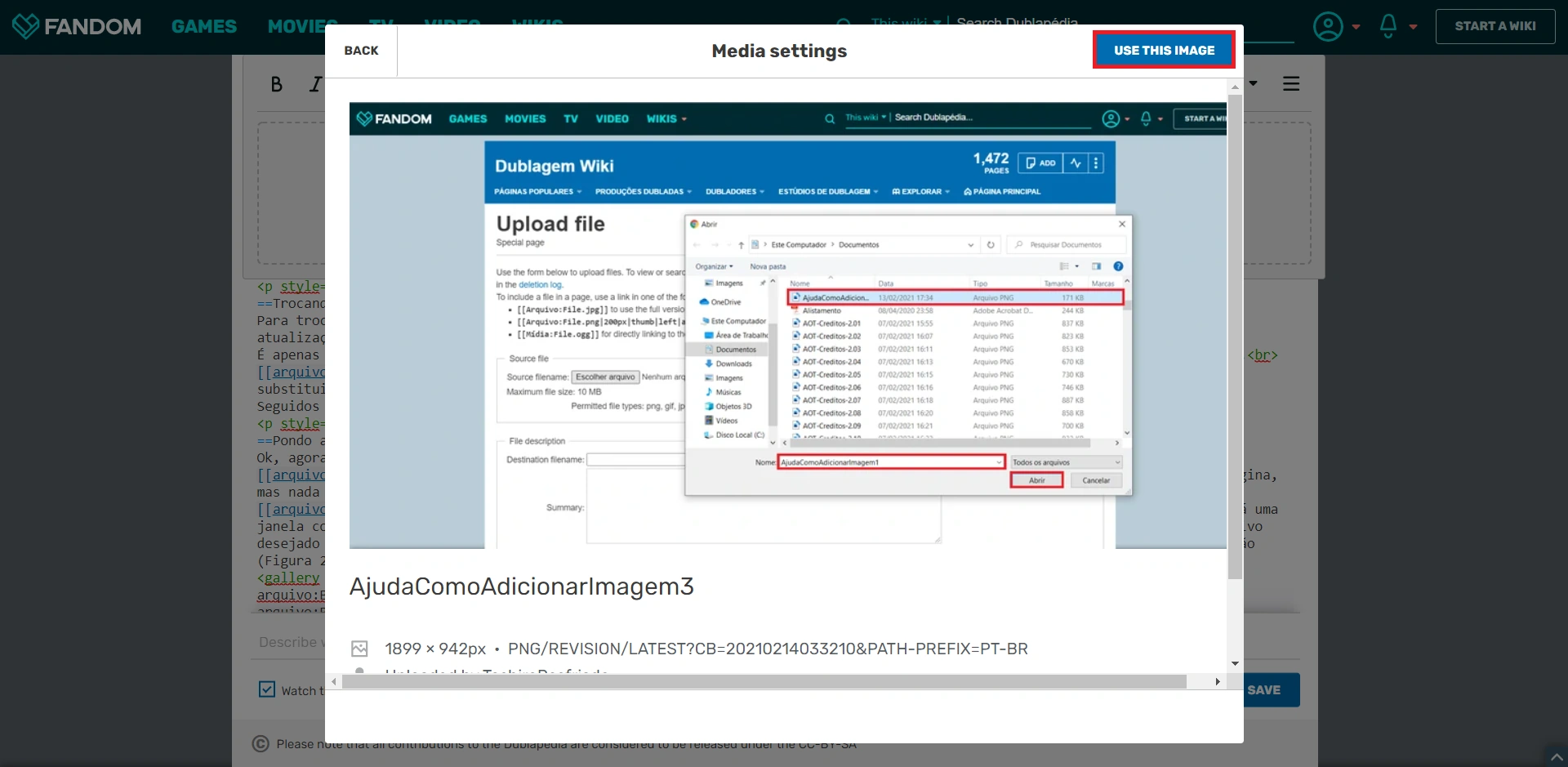
Task: Focus the Describe edit summary field
Action: [x=291, y=643]
